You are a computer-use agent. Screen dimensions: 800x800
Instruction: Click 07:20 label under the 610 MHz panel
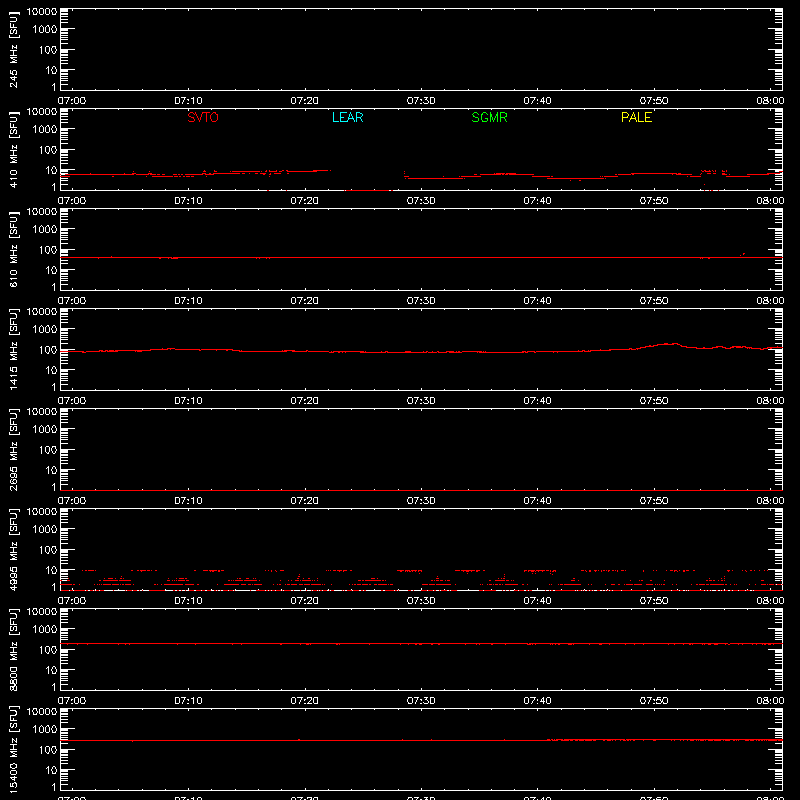pos(305,301)
